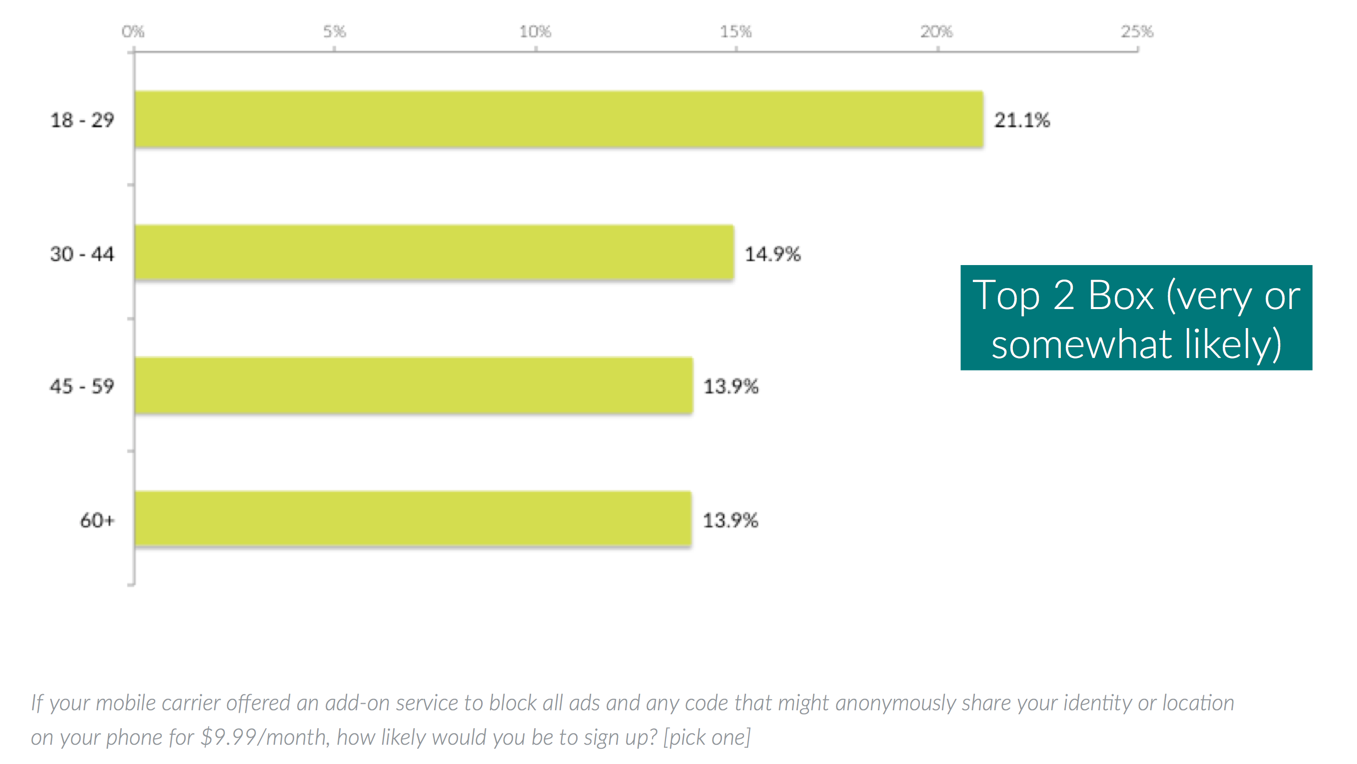Click the 14.9% value label
Viewport: 1357px width, 764px height.
(772, 254)
